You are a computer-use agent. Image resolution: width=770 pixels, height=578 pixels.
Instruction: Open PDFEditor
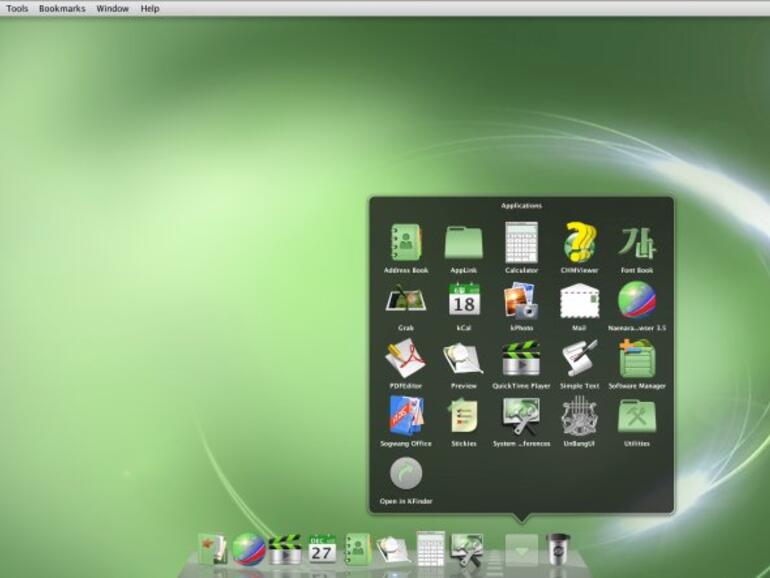pyautogui.click(x=406, y=358)
